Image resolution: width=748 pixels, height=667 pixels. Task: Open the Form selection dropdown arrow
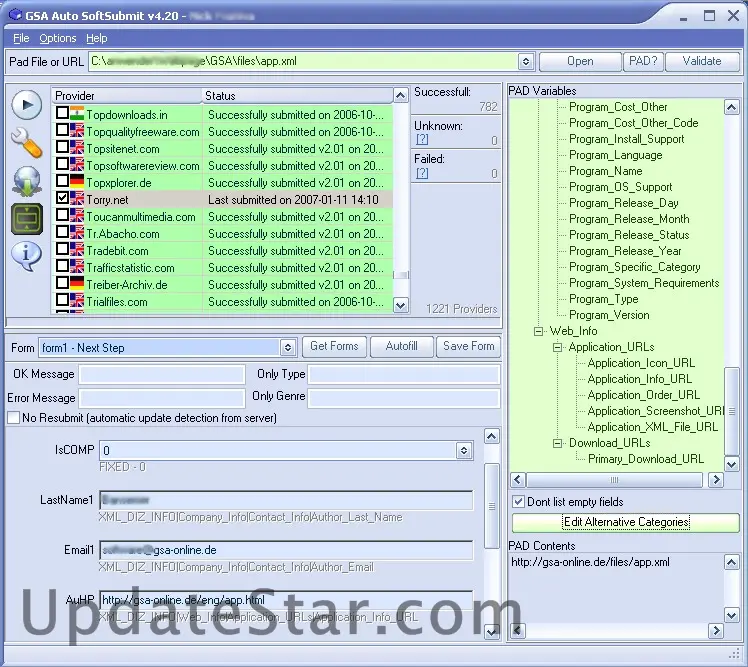point(288,348)
